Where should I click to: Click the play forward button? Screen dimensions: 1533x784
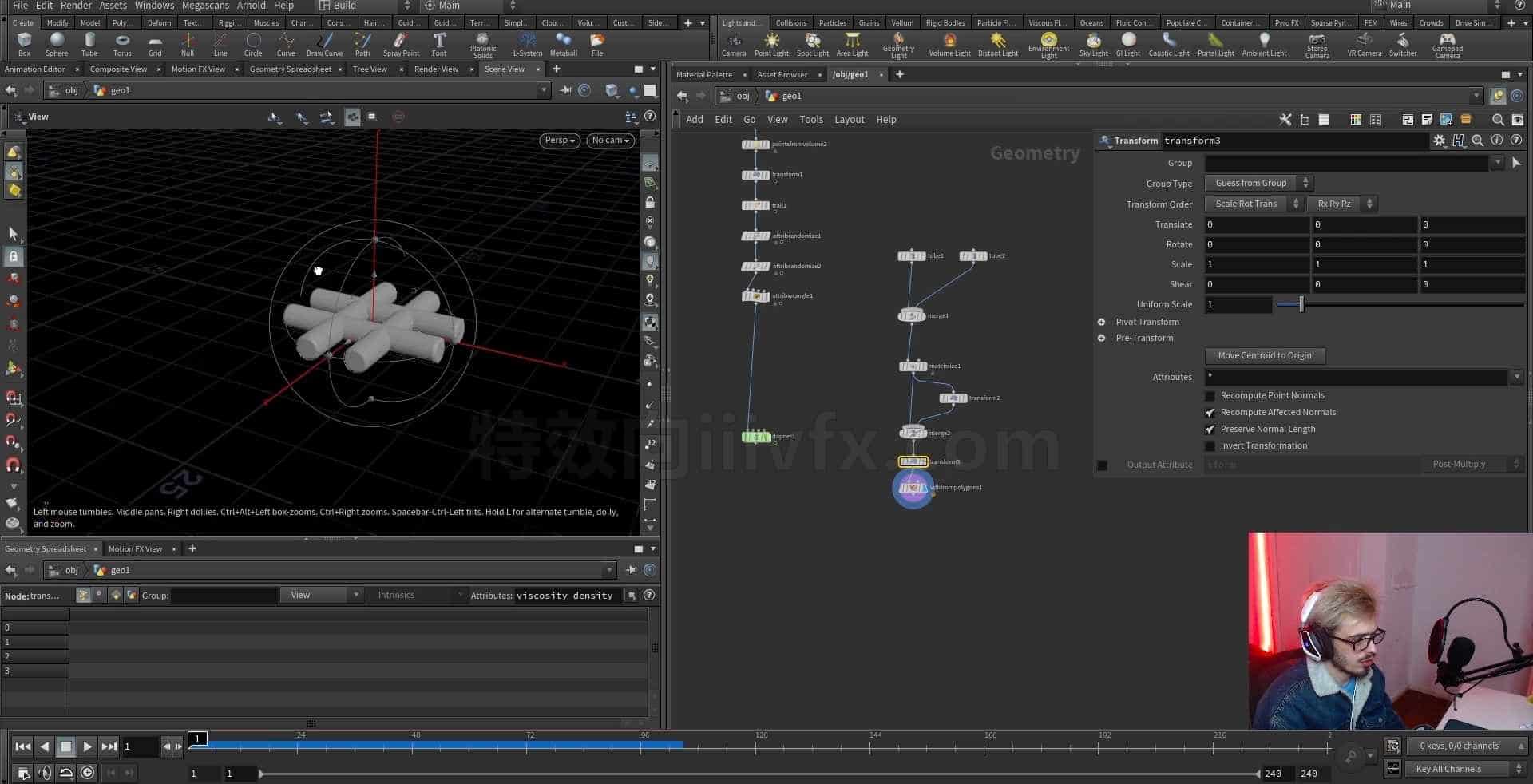point(87,747)
